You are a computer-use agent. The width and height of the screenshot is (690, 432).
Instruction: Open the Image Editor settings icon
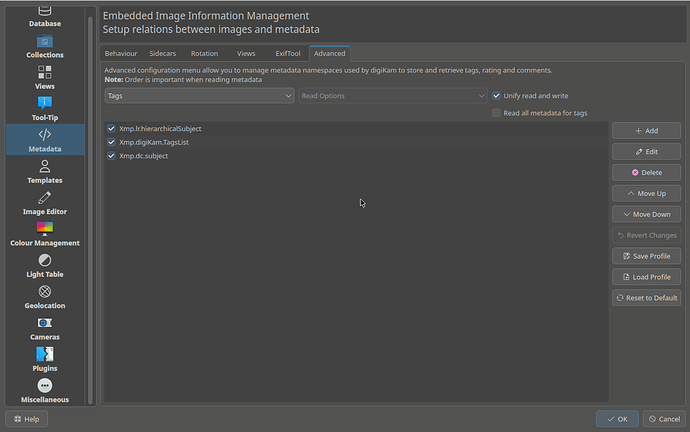(44, 198)
